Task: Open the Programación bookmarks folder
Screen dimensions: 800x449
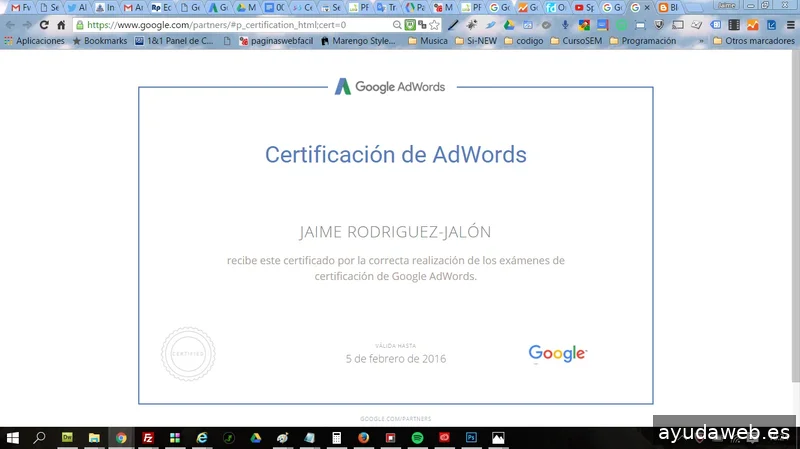Action: (642, 41)
